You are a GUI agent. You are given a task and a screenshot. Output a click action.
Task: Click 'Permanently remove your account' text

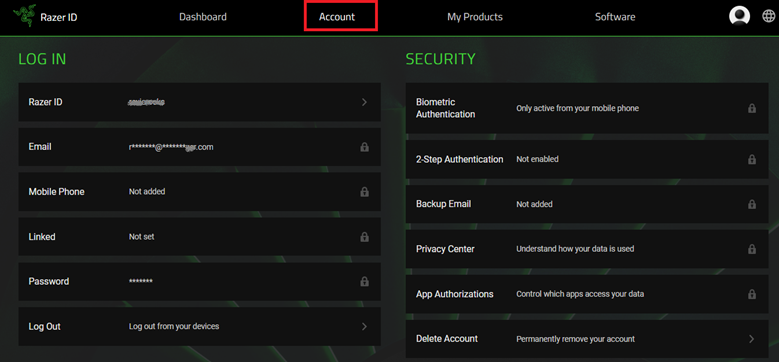575,339
